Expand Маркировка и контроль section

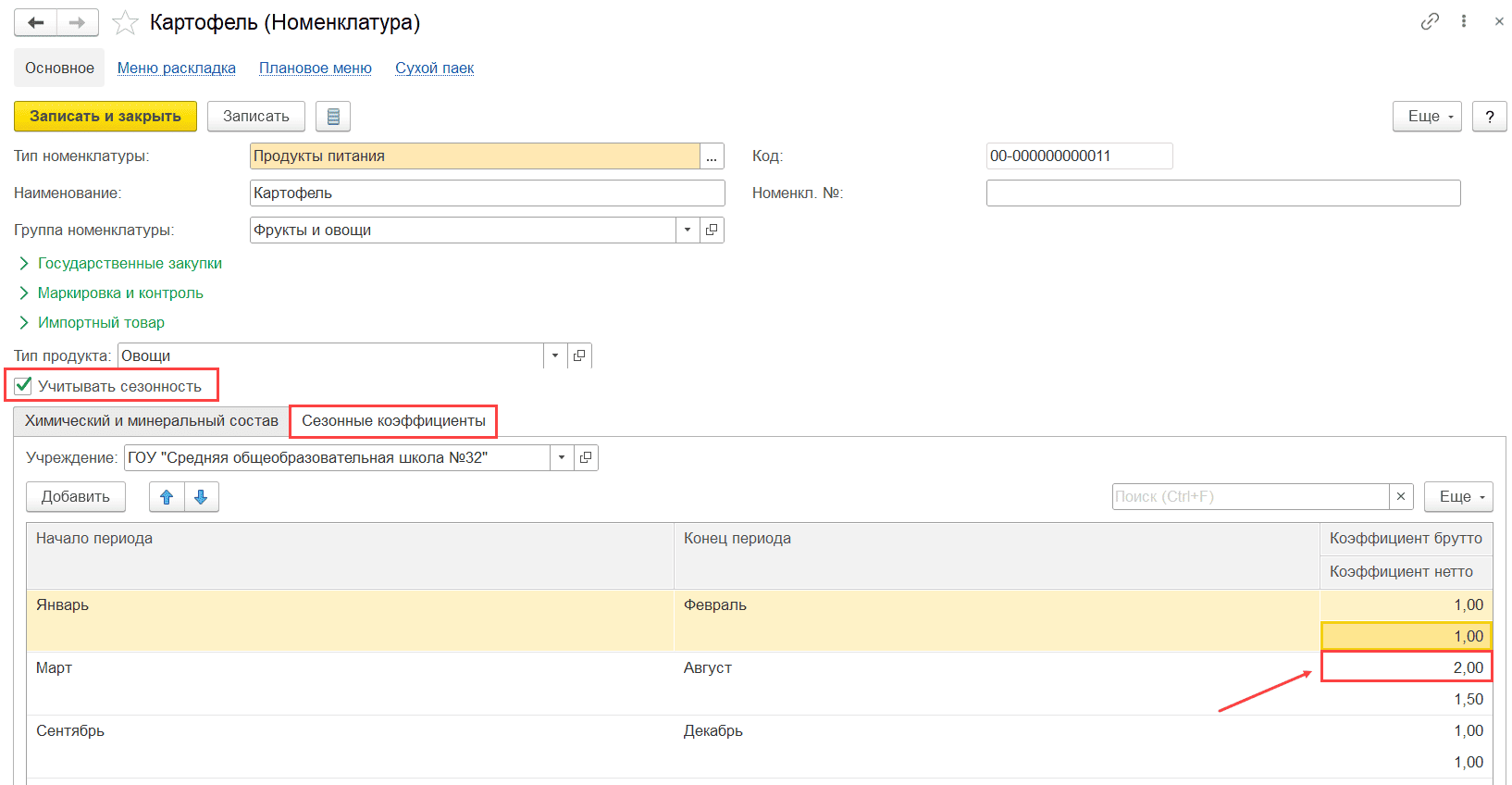click(120, 293)
